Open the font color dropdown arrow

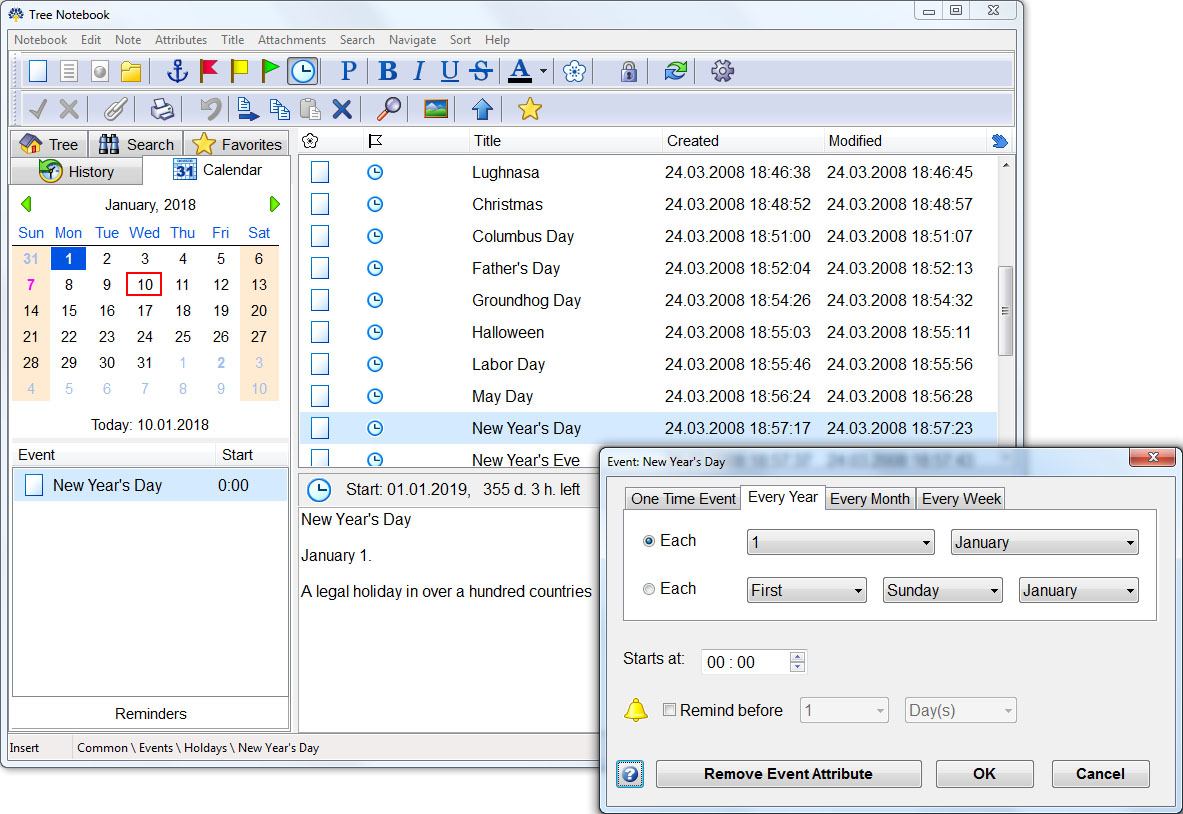click(x=543, y=72)
